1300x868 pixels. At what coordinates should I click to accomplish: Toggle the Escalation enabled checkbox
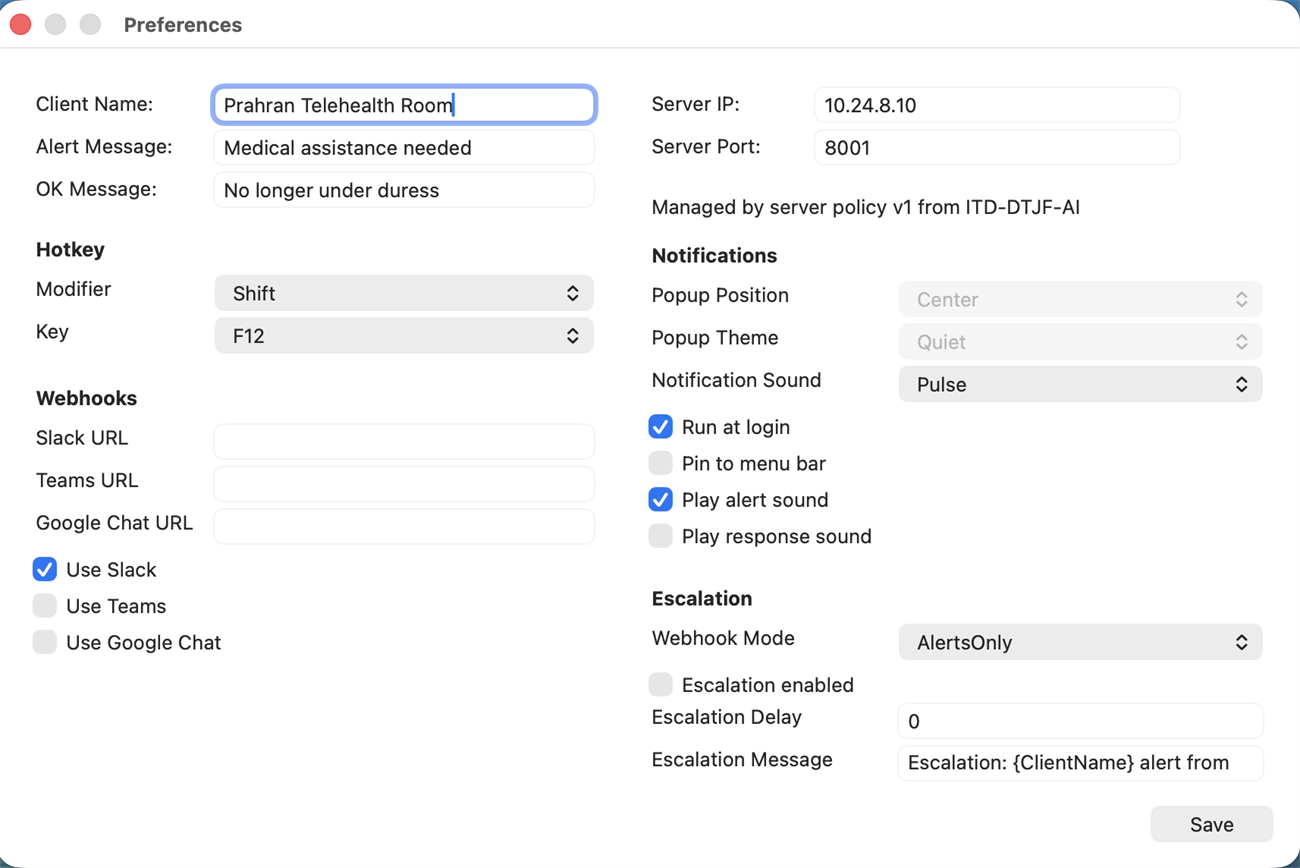(660, 685)
